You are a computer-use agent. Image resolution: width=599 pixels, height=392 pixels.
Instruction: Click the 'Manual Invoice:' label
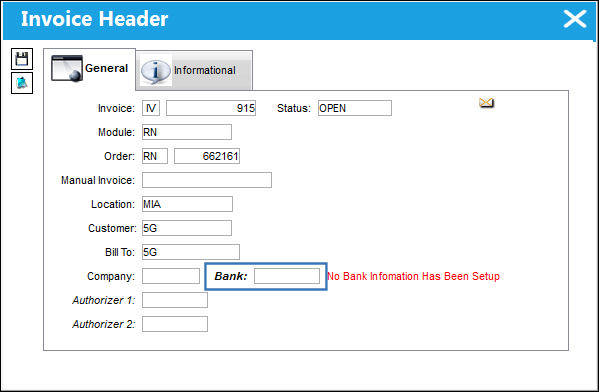(x=98, y=180)
